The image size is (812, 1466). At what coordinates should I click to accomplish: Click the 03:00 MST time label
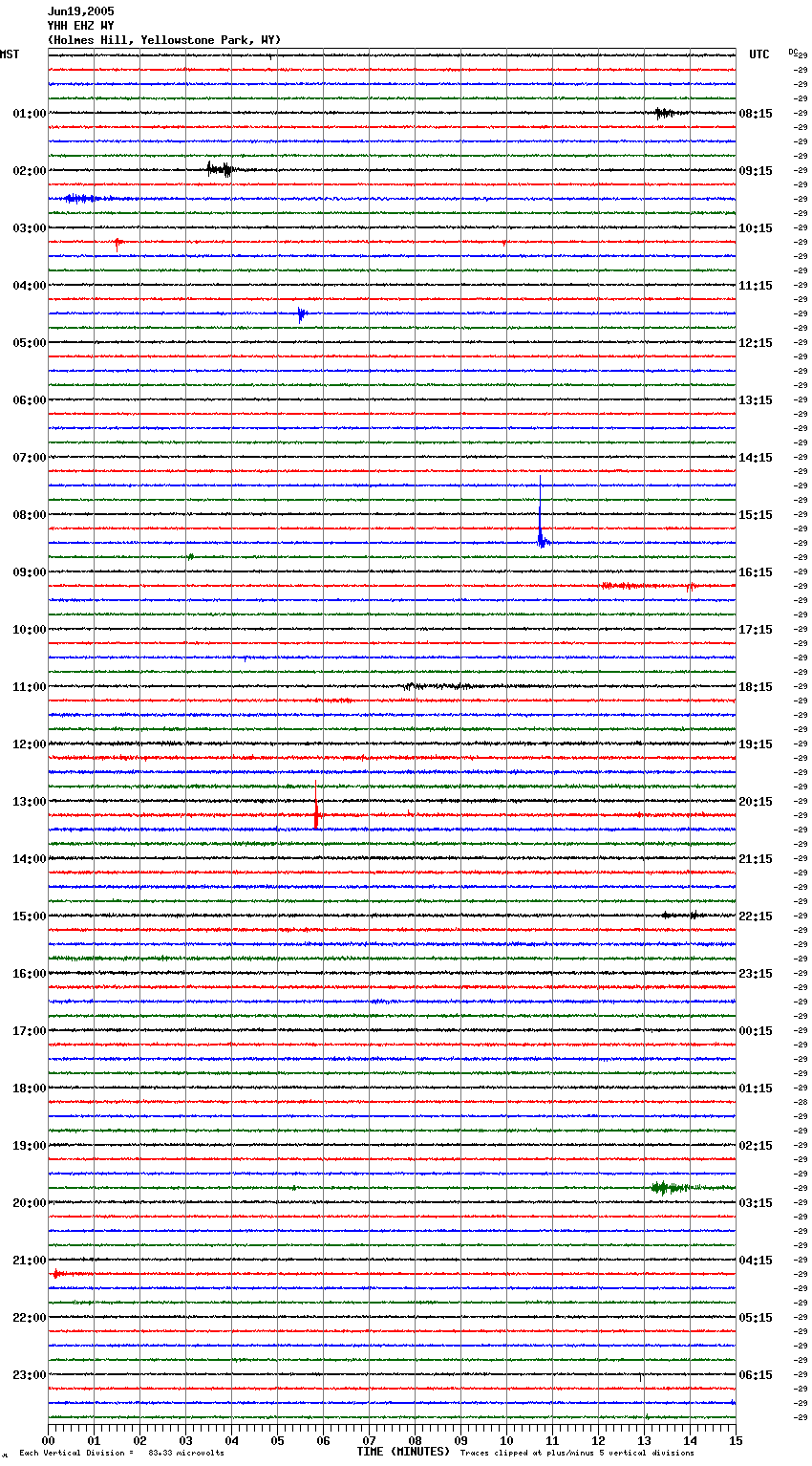(x=30, y=228)
